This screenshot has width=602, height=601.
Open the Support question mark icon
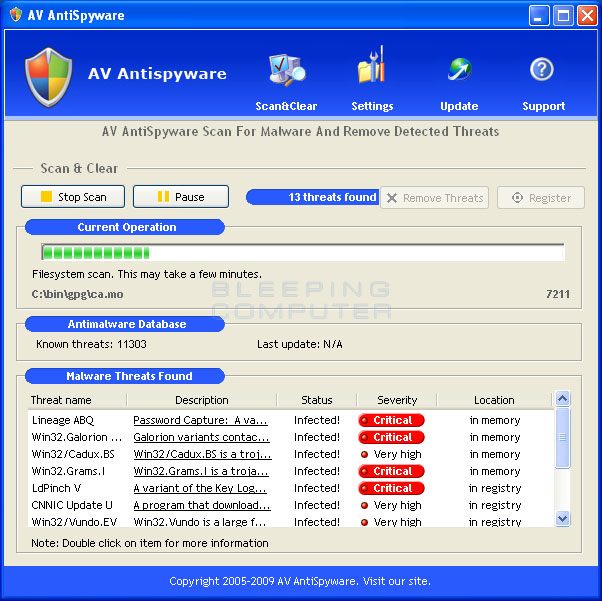pyautogui.click(x=542, y=70)
